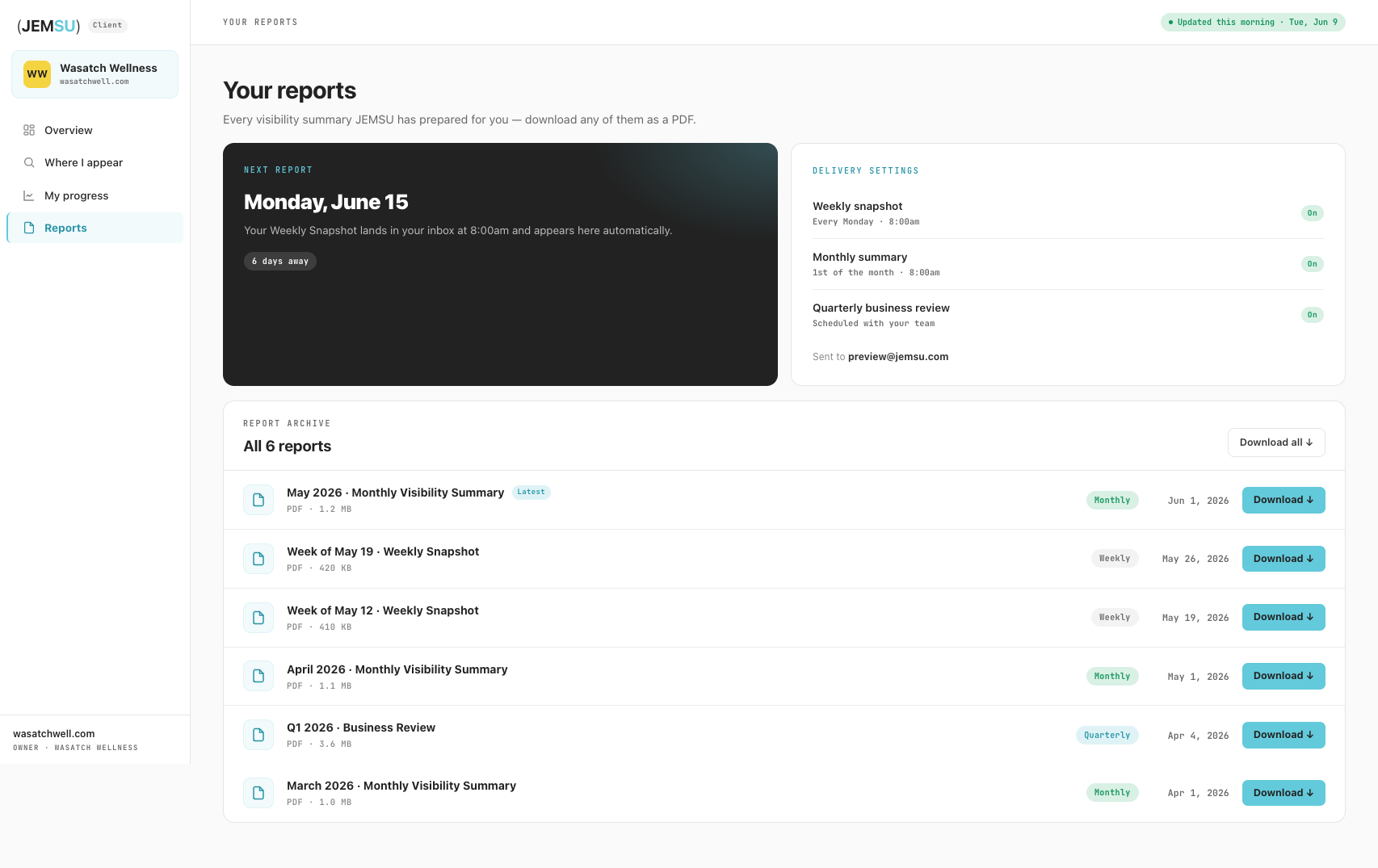Go to Where I appear
This screenshot has width=1378, height=868.
pyautogui.click(x=95, y=162)
